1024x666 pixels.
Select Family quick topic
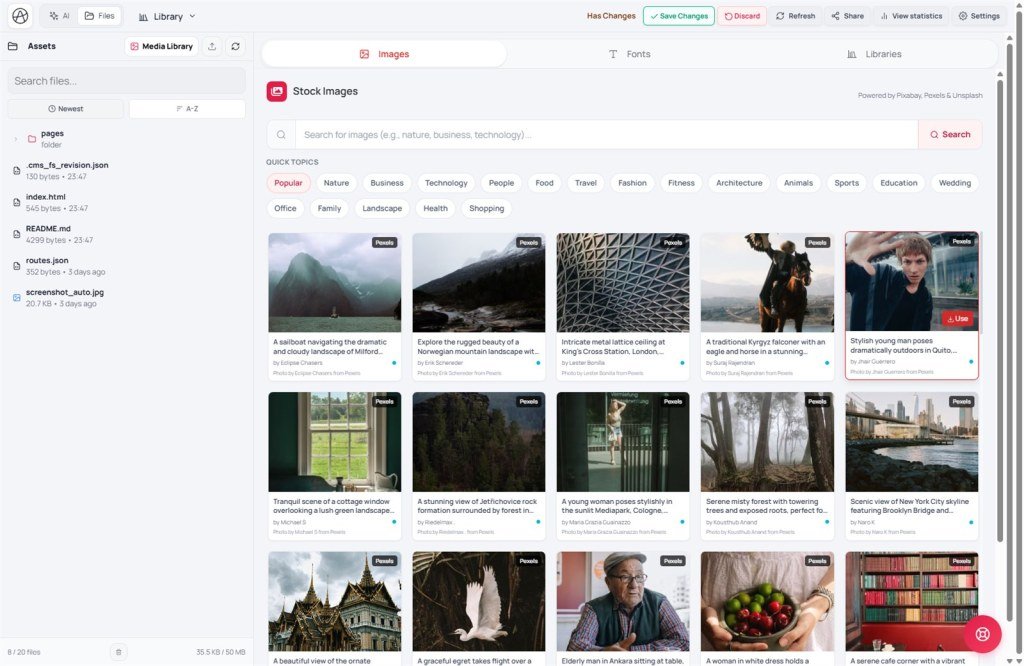click(329, 208)
